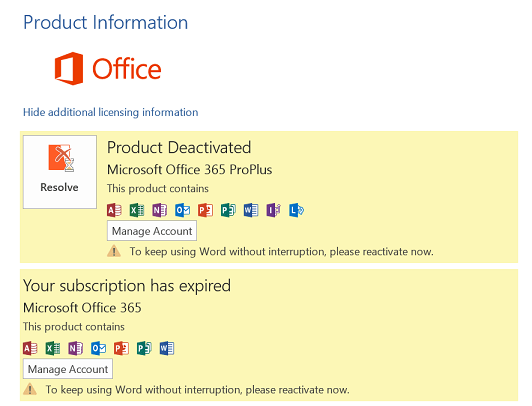Click the OneNote icon in ProPlus row
The height and width of the screenshot is (406, 532).
(x=160, y=210)
